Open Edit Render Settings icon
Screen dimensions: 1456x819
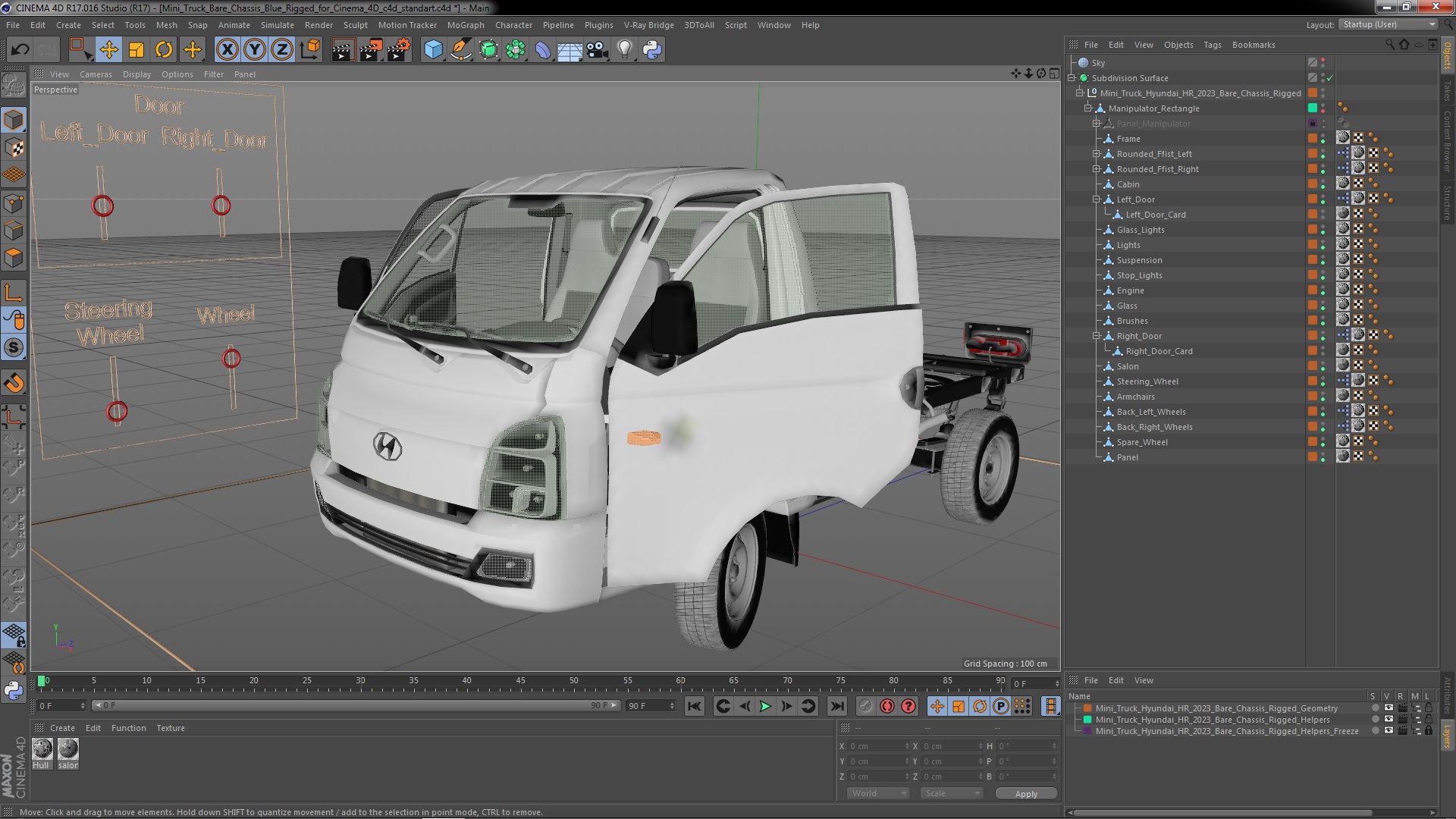point(399,50)
